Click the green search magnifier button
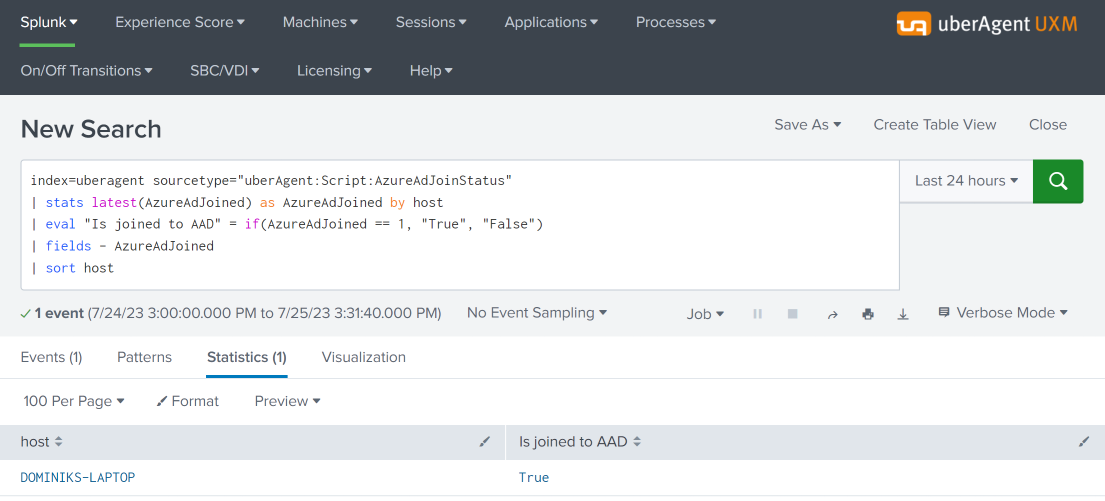This screenshot has height=501, width=1105. pyautogui.click(x=1058, y=181)
